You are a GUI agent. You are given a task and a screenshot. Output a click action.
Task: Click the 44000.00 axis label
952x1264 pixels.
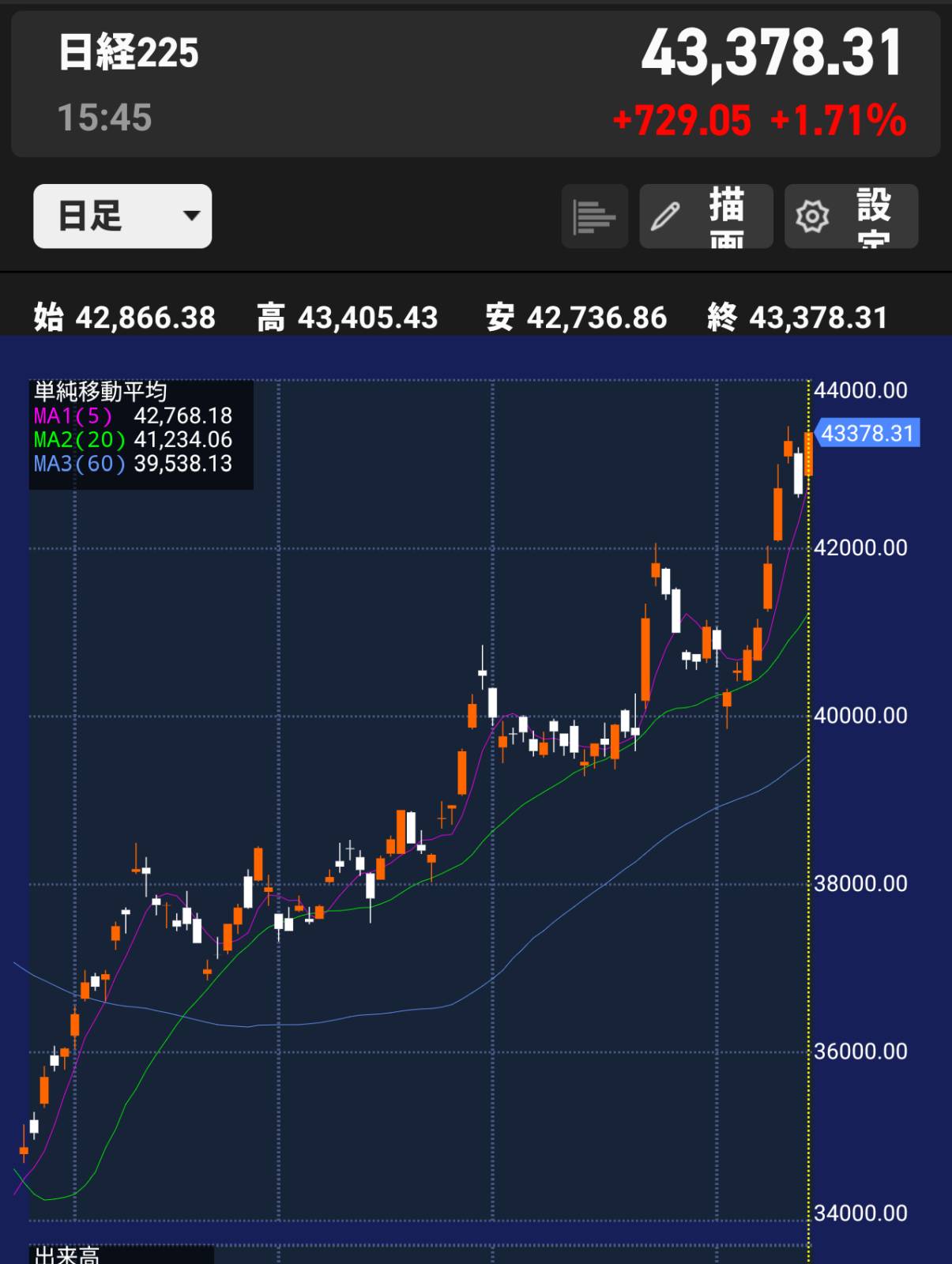[861, 390]
